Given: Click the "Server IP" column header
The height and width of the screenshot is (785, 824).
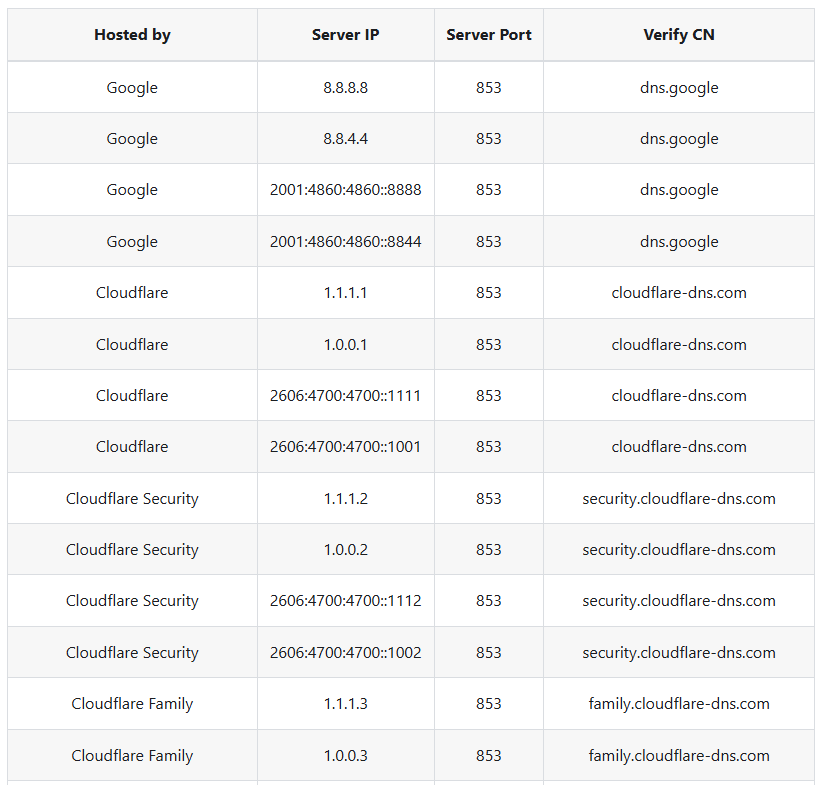Looking at the screenshot, I should click(x=345, y=35).
